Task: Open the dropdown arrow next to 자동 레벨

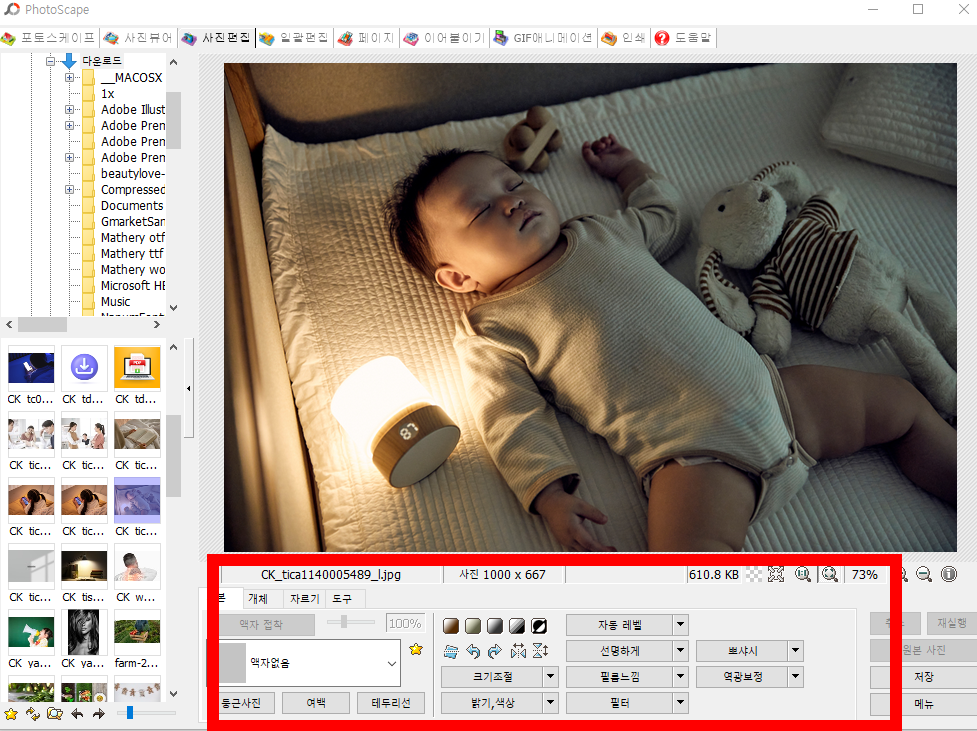Action: click(680, 624)
